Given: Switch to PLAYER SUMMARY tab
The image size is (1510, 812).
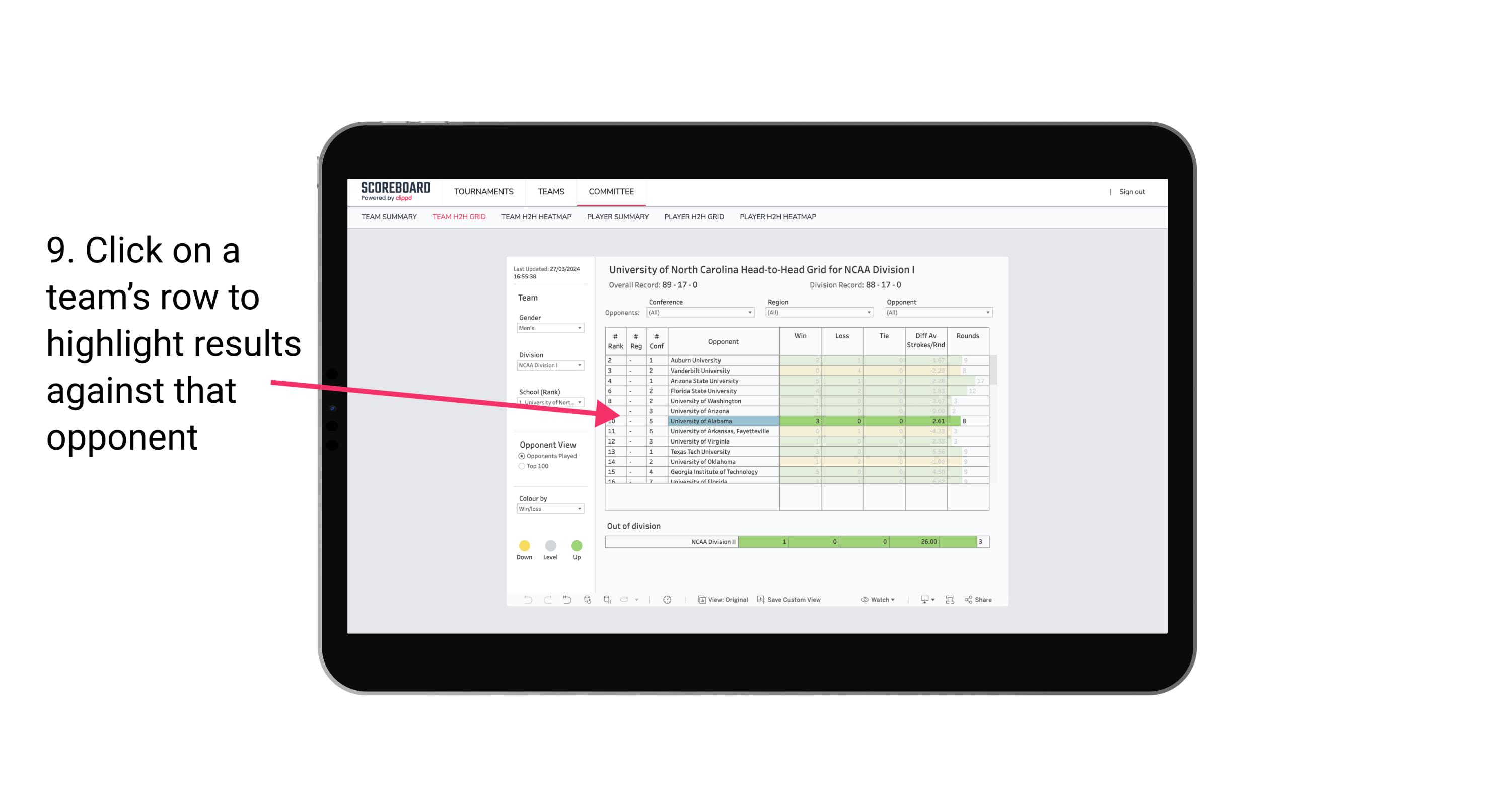Looking at the screenshot, I should point(617,217).
